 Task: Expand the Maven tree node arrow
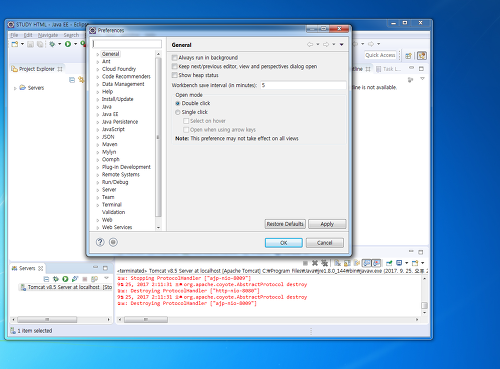pyautogui.click(x=98, y=145)
